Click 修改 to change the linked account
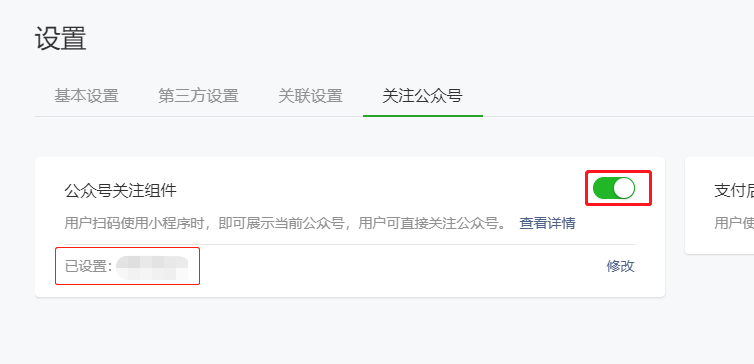This screenshot has height=364, width=754. pyautogui.click(x=620, y=266)
